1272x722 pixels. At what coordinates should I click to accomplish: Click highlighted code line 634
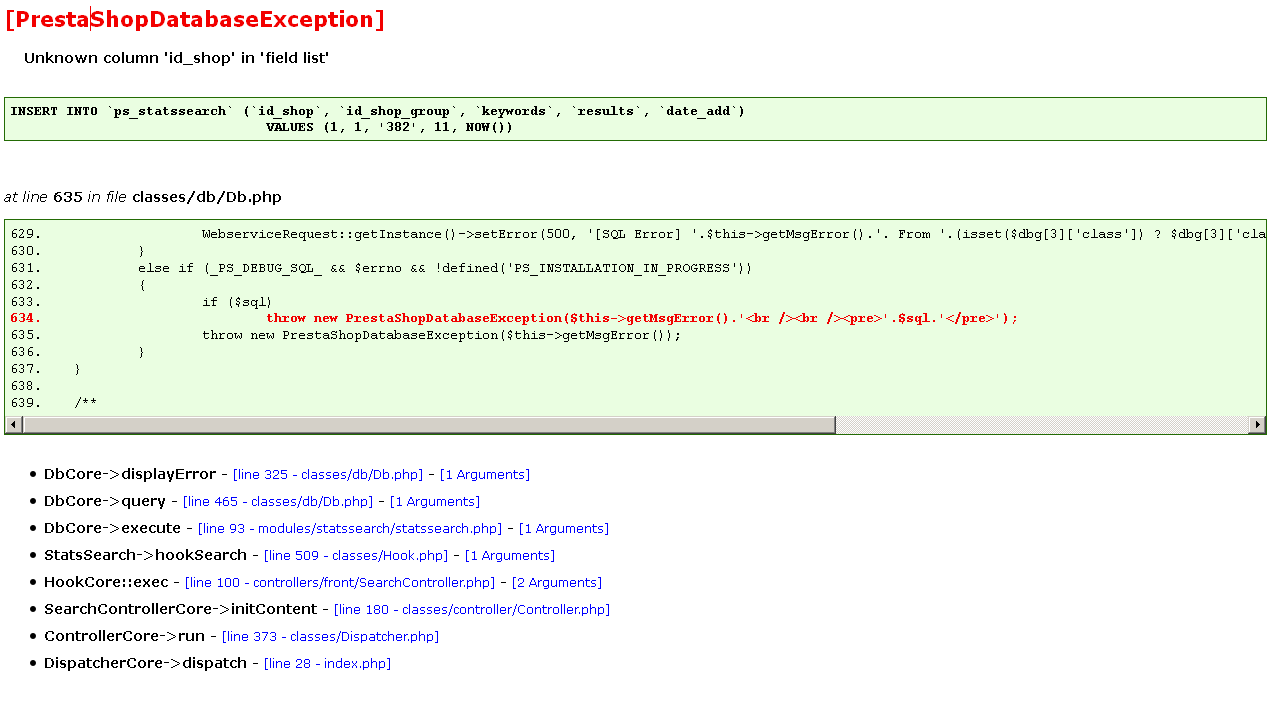[642, 318]
